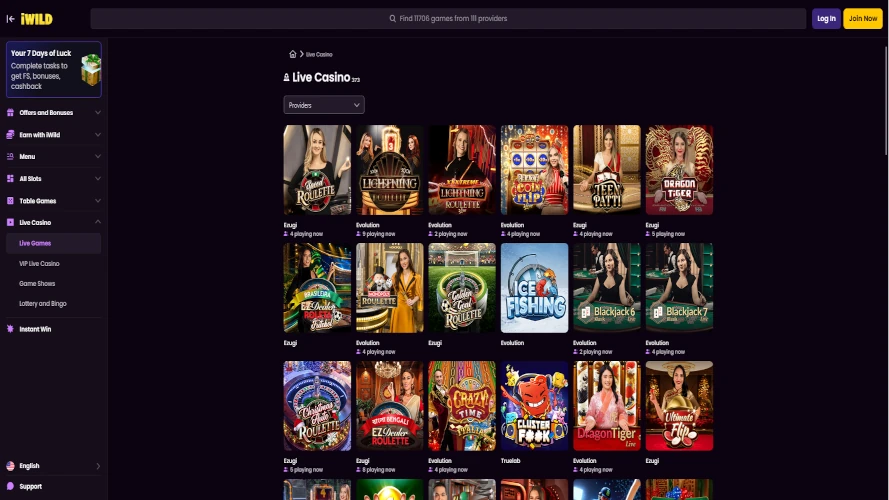
Task: Click the Log In button
Action: point(826,19)
